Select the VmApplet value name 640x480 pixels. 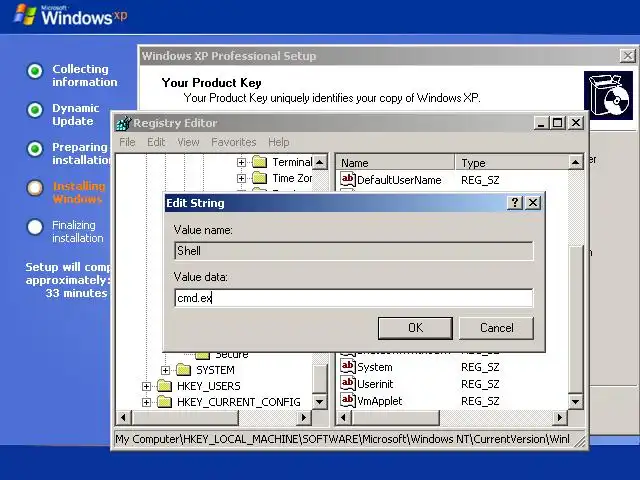coord(380,401)
